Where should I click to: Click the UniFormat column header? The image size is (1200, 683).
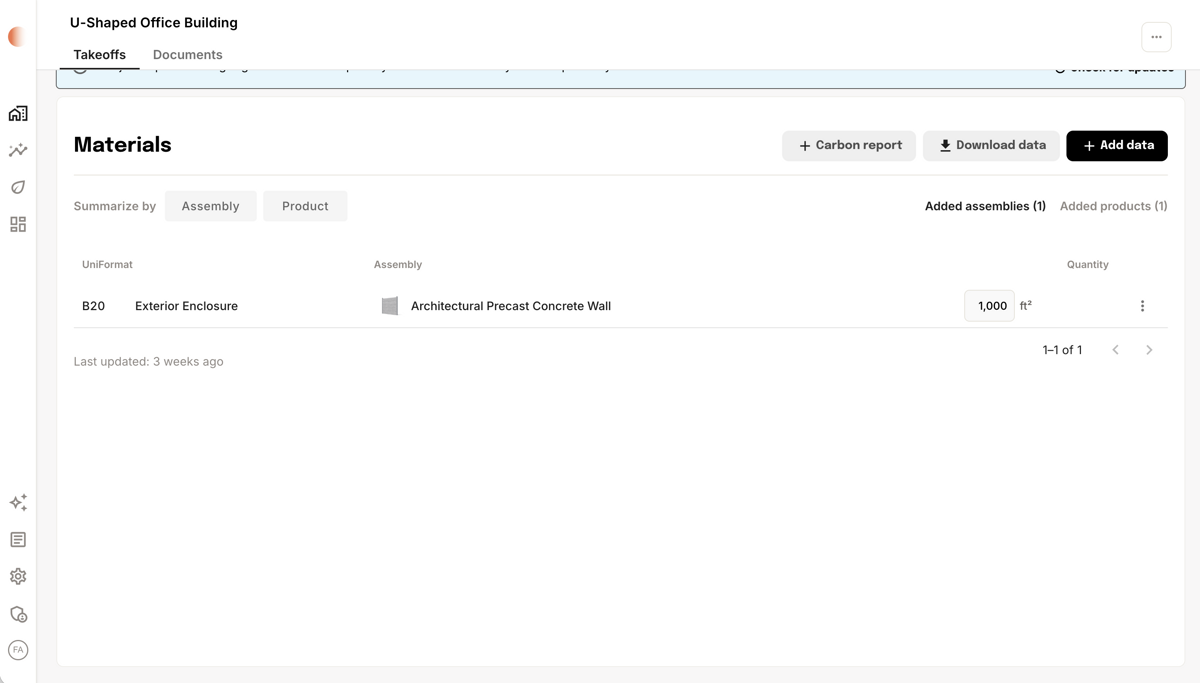(x=107, y=265)
